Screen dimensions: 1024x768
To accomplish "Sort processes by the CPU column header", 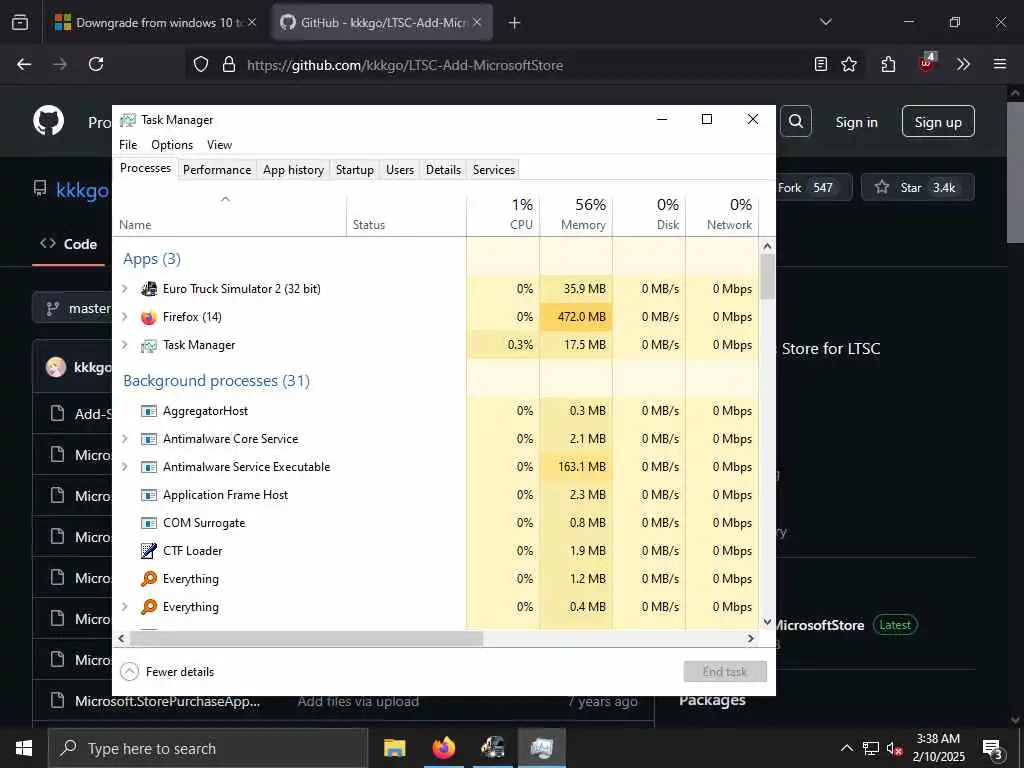I will click(x=503, y=214).
